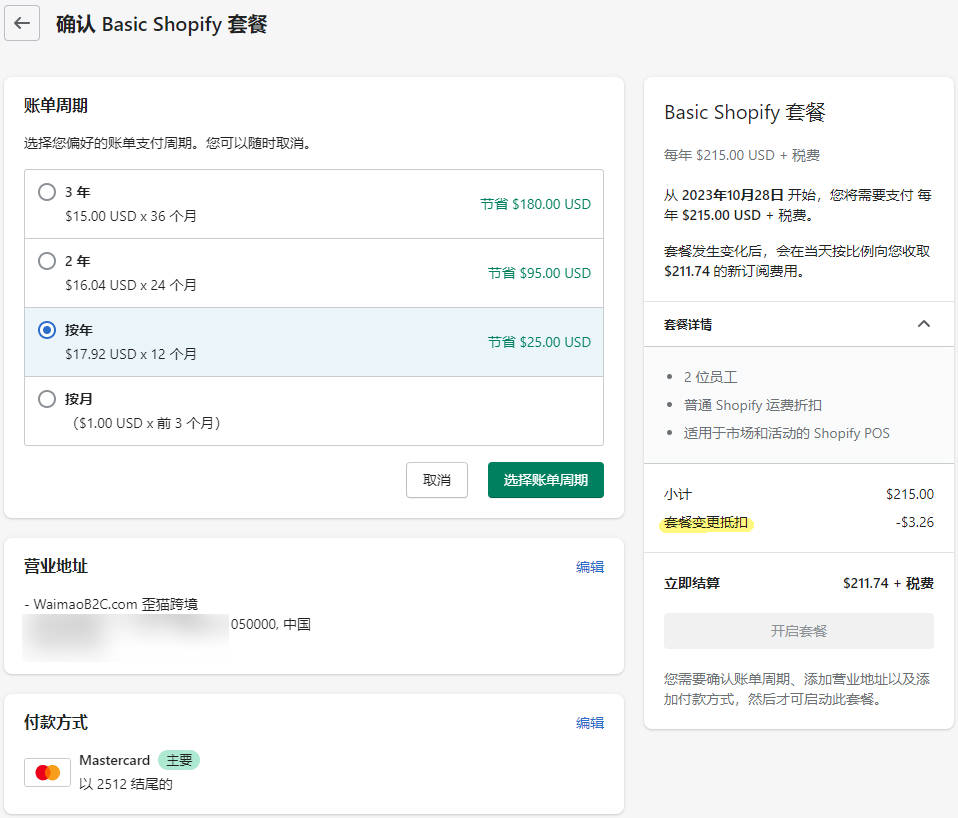Click the 套餐变更抵扣 label
This screenshot has width=958, height=818.
pos(706,522)
